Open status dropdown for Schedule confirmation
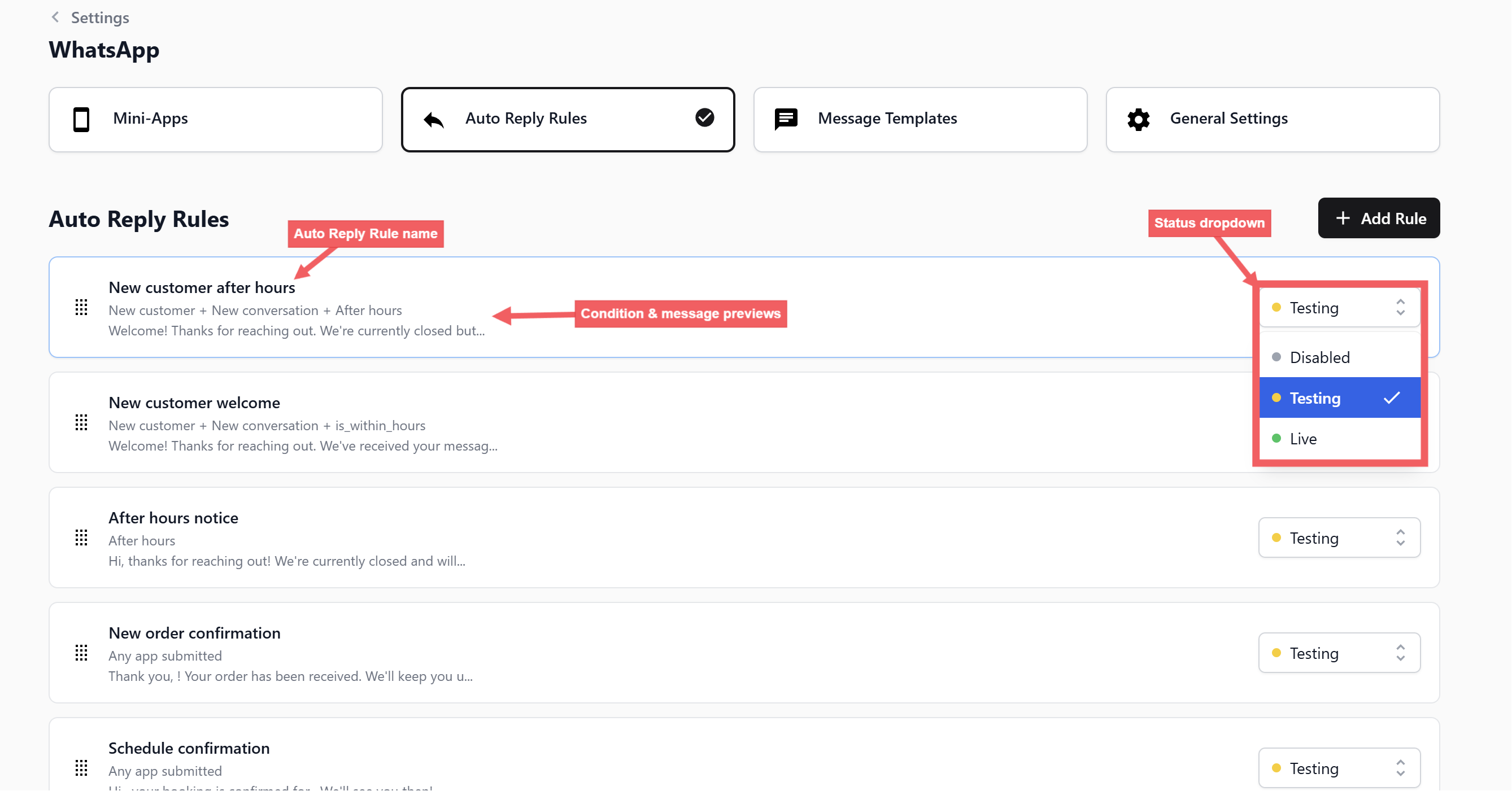Image resolution: width=1512 pixels, height=791 pixels. point(1339,767)
